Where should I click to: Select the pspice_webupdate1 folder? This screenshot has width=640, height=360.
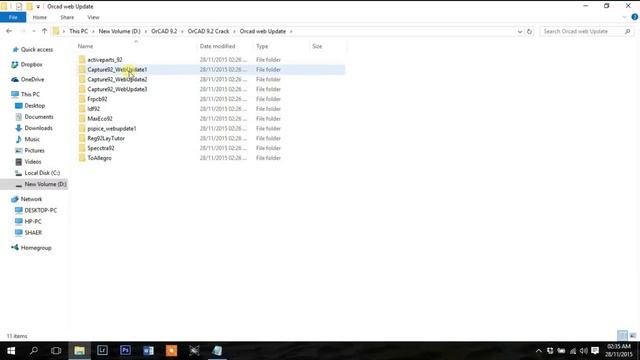click(112, 128)
